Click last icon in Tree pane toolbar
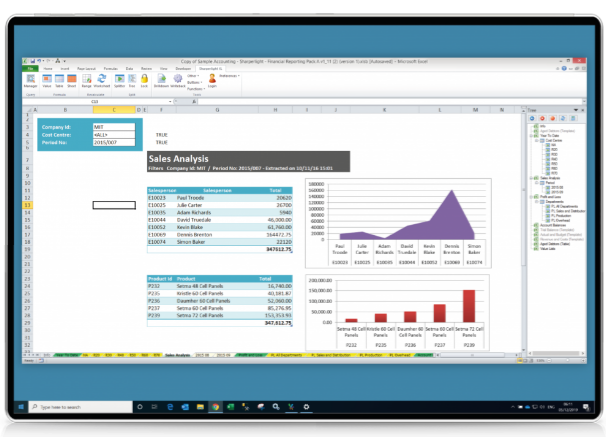Viewport: 606px width, 437px height. pos(573,119)
